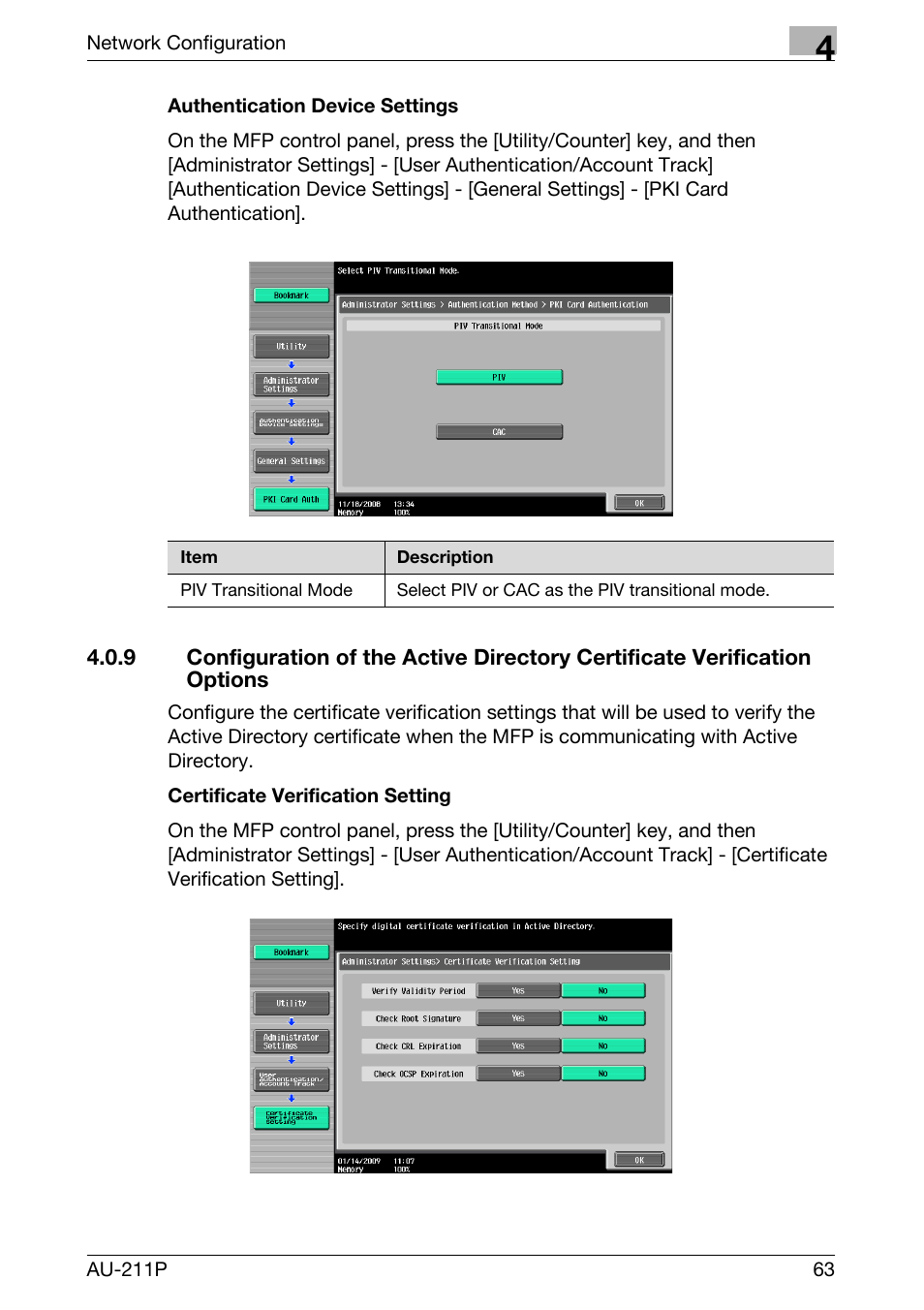Open Utility in the PIV screen sidebar
This screenshot has height=1310, width=924.
click(x=292, y=346)
